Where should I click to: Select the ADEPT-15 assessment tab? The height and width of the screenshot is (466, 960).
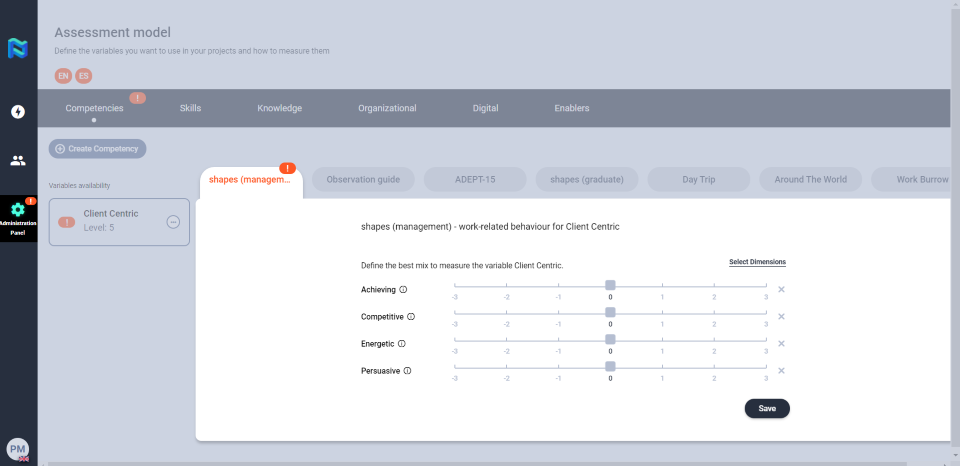coord(476,180)
